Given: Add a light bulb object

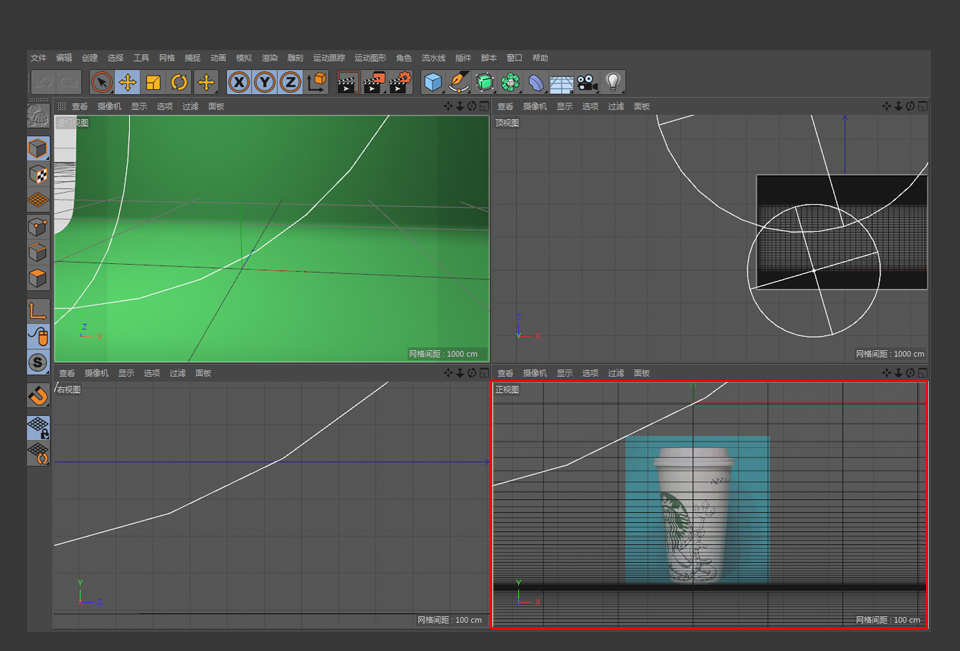Looking at the screenshot, I should [613, 82].
